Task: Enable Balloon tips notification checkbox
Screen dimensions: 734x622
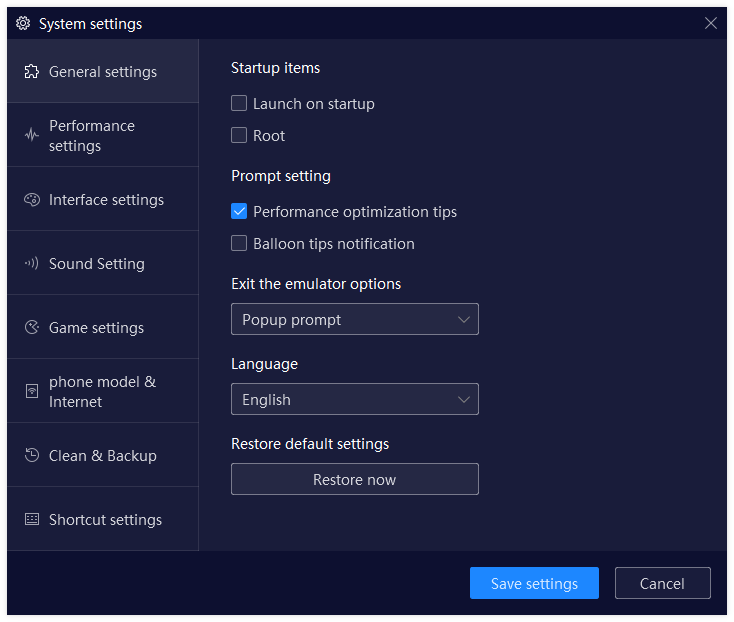Action: tap(239, 244)
